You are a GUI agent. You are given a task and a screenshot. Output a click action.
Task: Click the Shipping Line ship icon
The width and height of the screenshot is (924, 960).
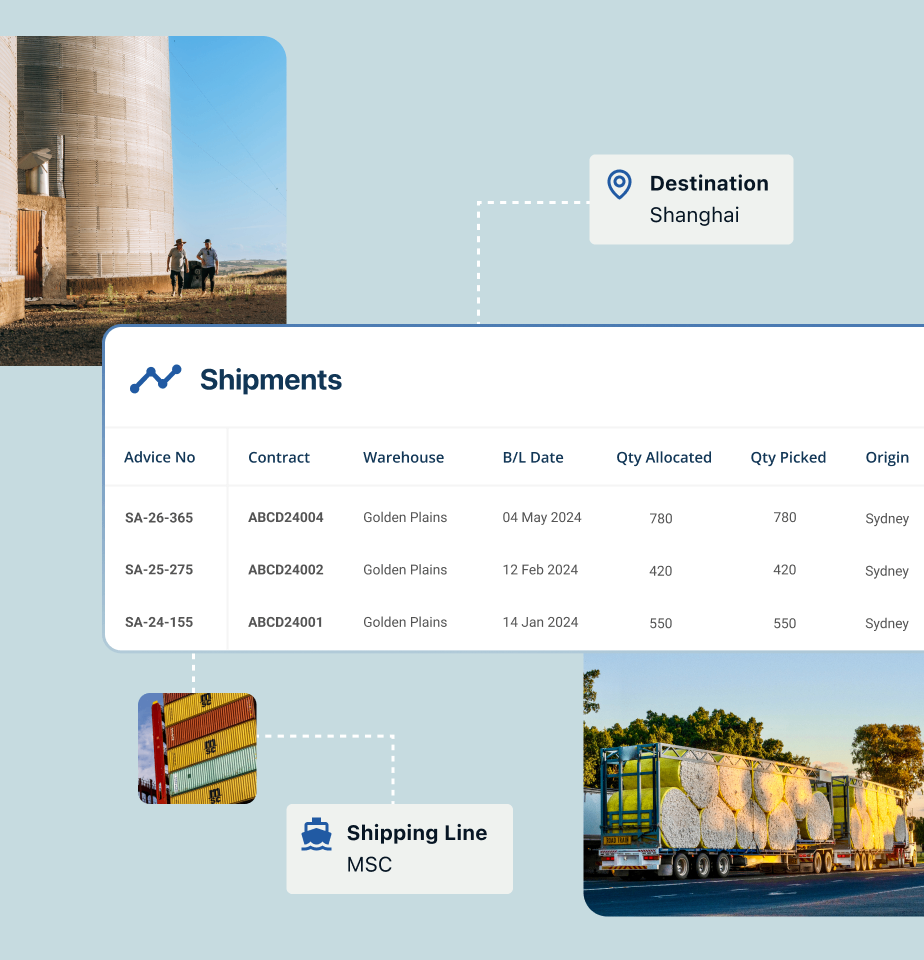pos(317,834)
